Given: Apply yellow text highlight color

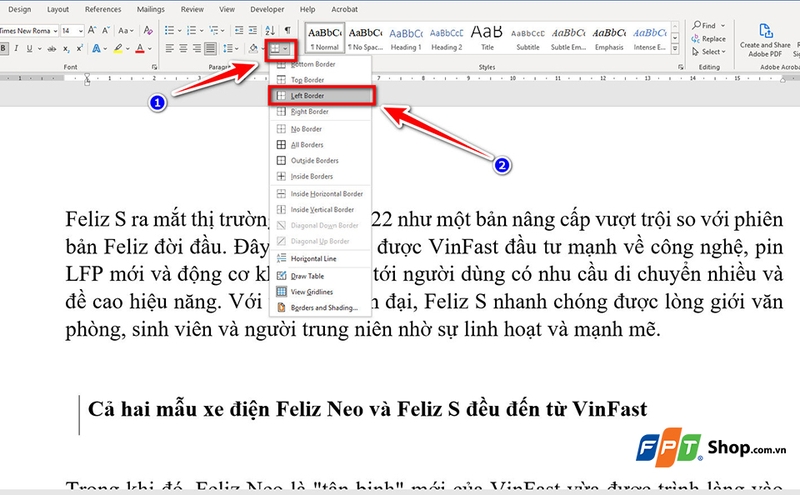Looking at the screenshot, I should [x=118, y=49].
